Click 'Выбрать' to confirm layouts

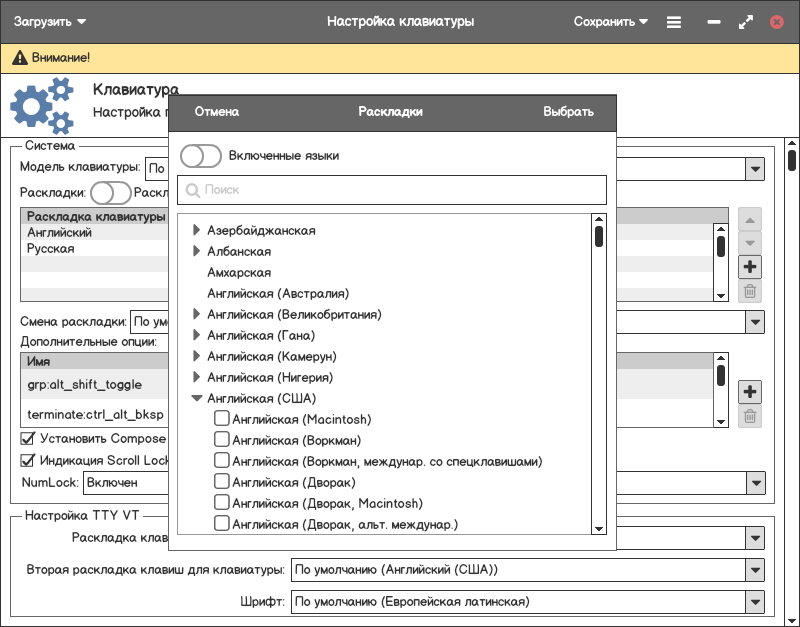568,112
